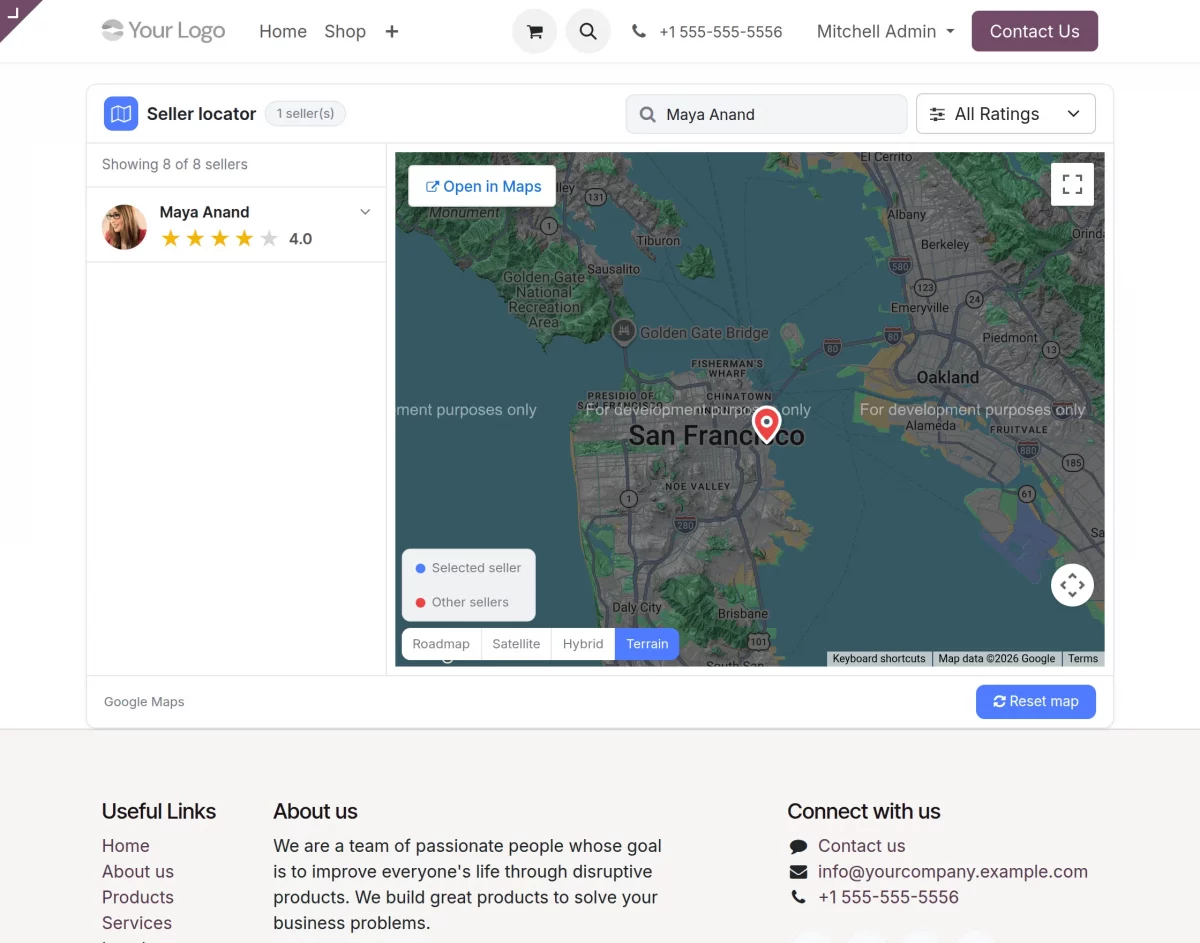
Task: Click Open in Maps button
Action: (x=482, y=186)
